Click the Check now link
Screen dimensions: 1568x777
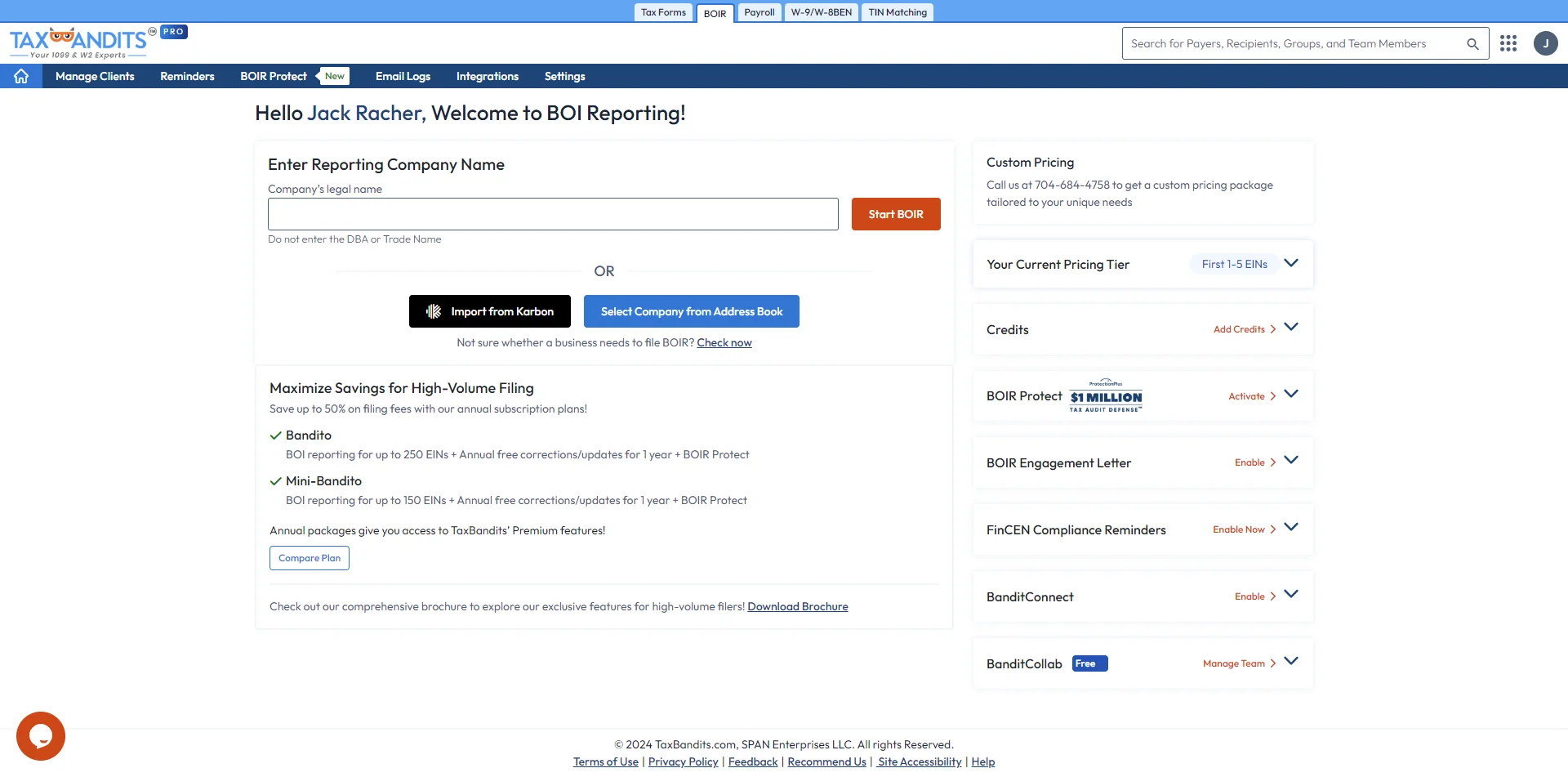pyautogui.click(x=724, y=342)
